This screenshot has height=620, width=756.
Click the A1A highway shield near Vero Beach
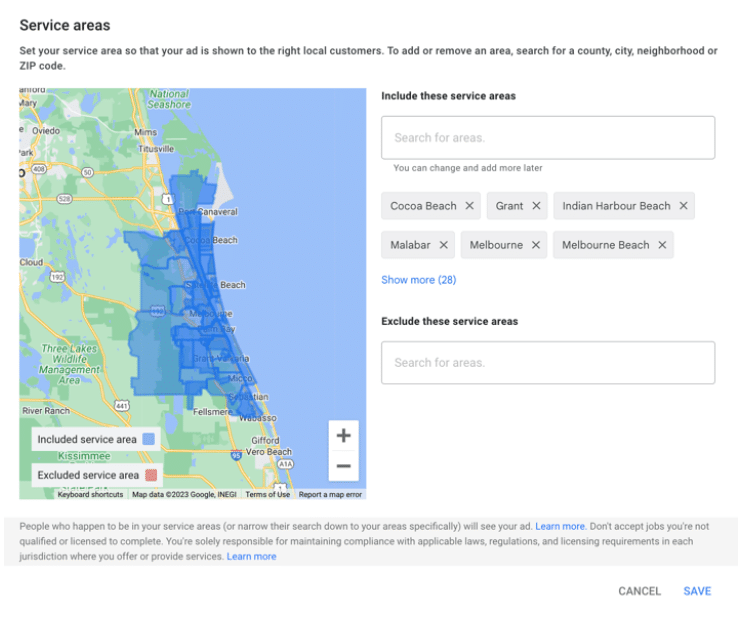coord(285,464)
